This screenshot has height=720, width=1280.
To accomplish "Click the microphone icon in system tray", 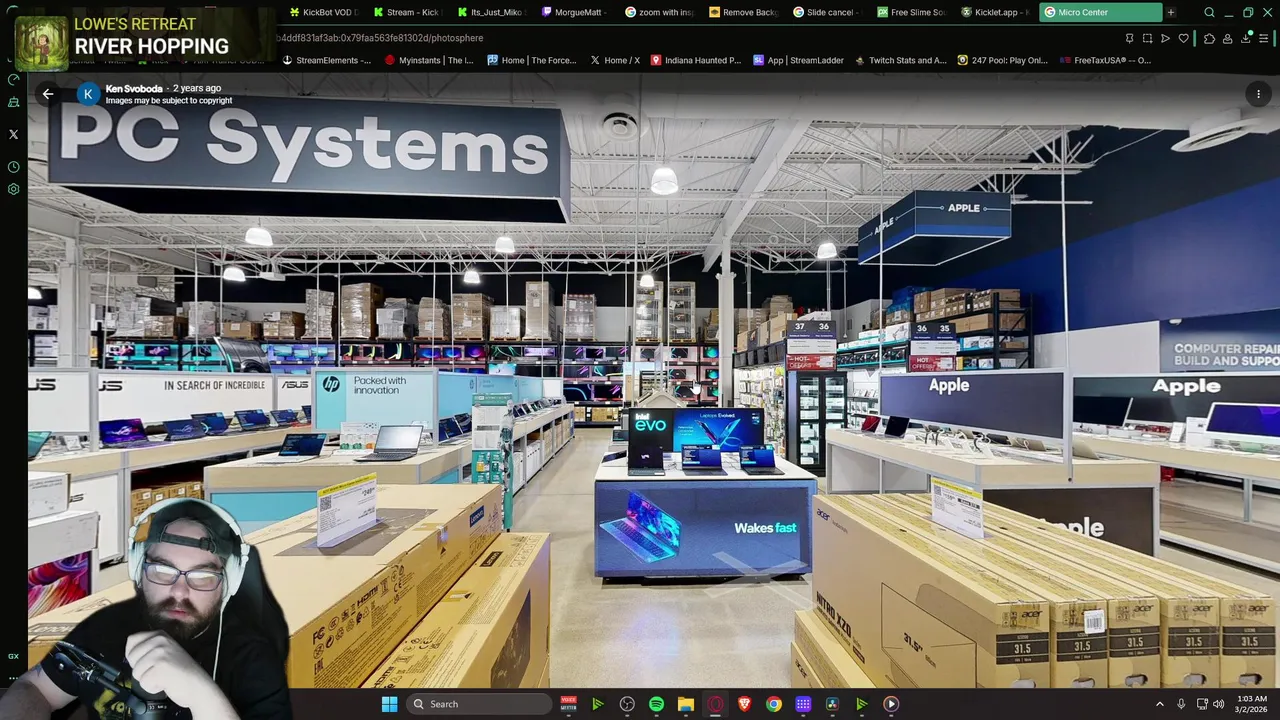I will (1181, 704).
